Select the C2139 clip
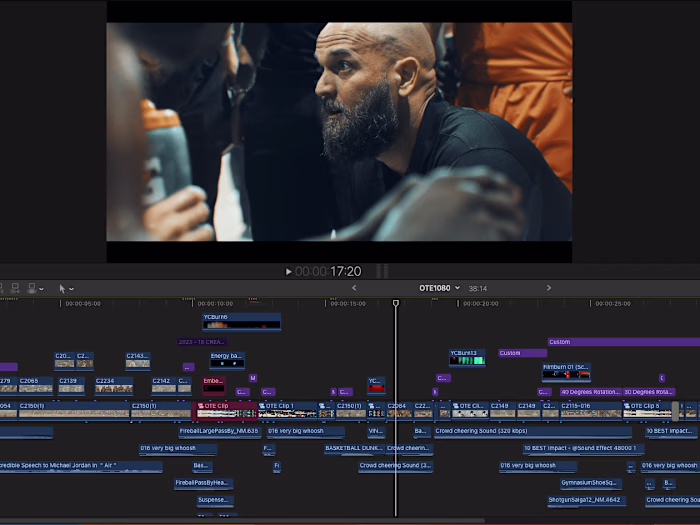The image size is (700, 525). point(71,385)
